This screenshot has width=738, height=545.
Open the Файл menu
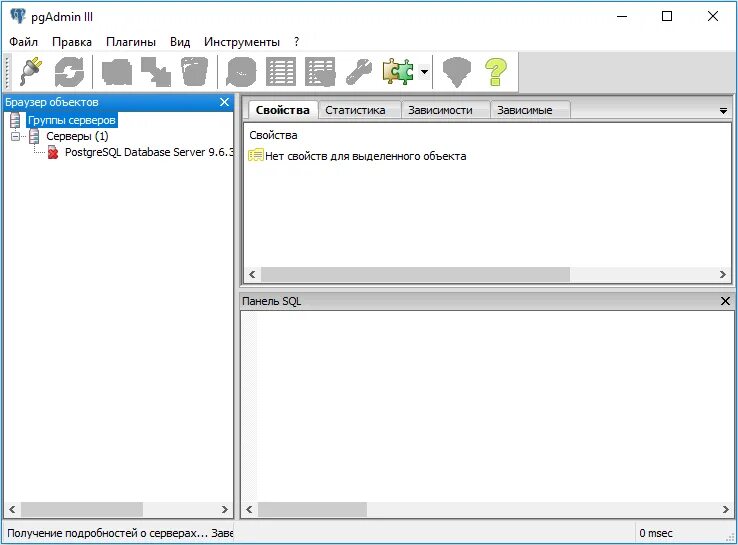click(x=24, y=42)
